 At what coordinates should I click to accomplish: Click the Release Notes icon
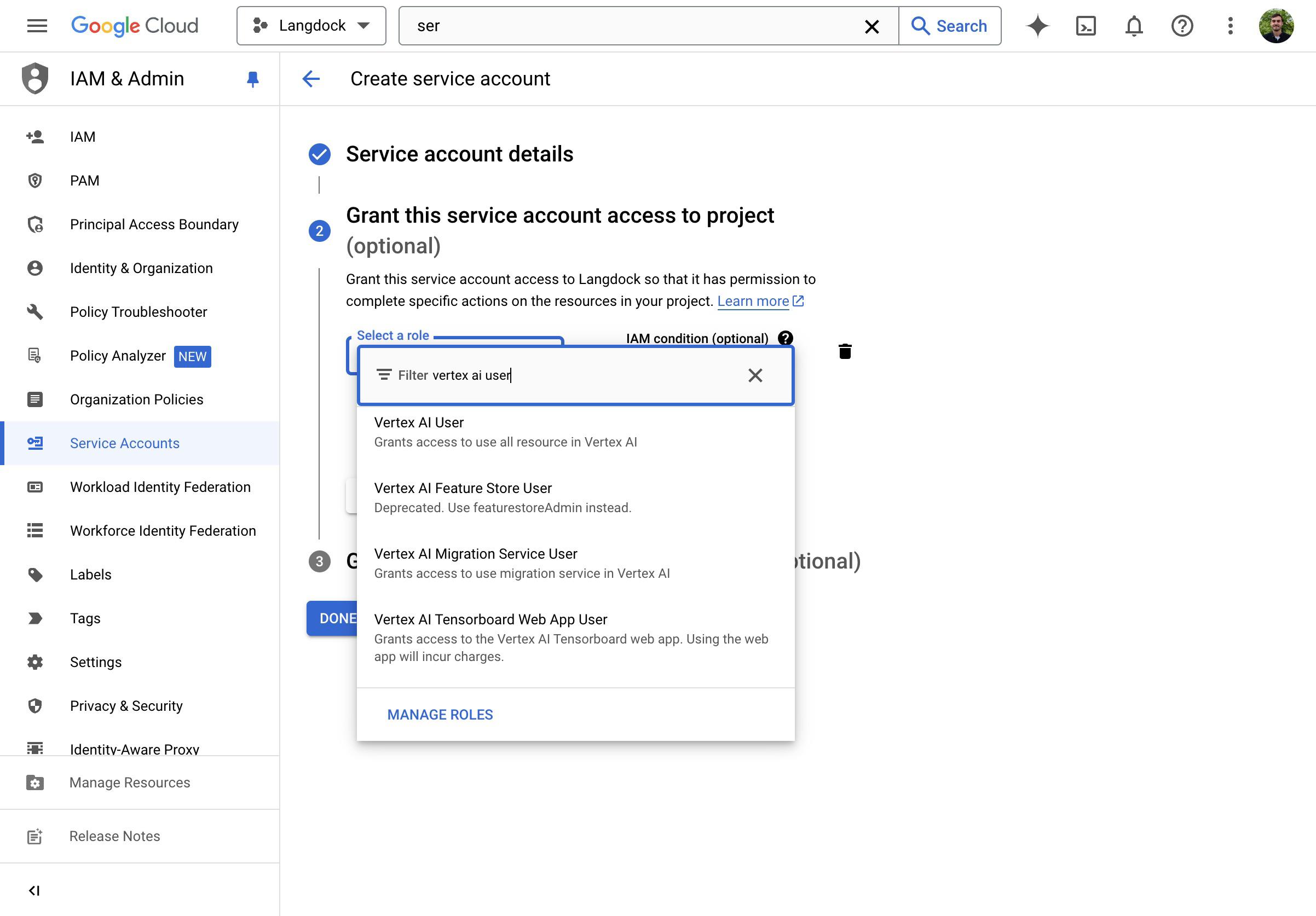pos(35,836)
